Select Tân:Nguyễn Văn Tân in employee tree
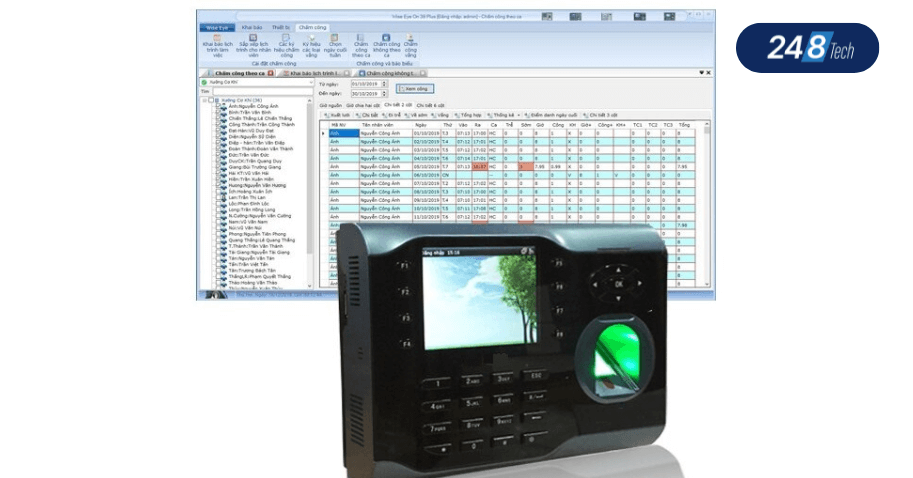913x478 pixels. (251, 258)
